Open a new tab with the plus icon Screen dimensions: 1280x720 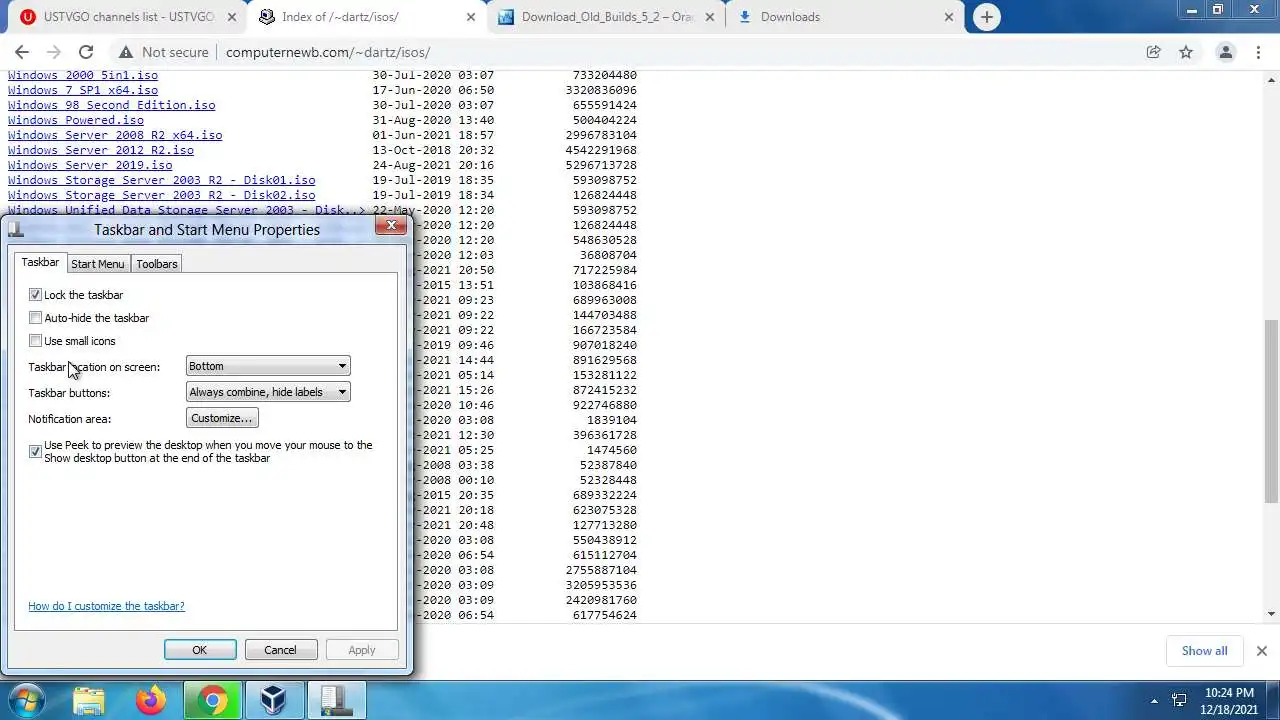pos(986,17)
